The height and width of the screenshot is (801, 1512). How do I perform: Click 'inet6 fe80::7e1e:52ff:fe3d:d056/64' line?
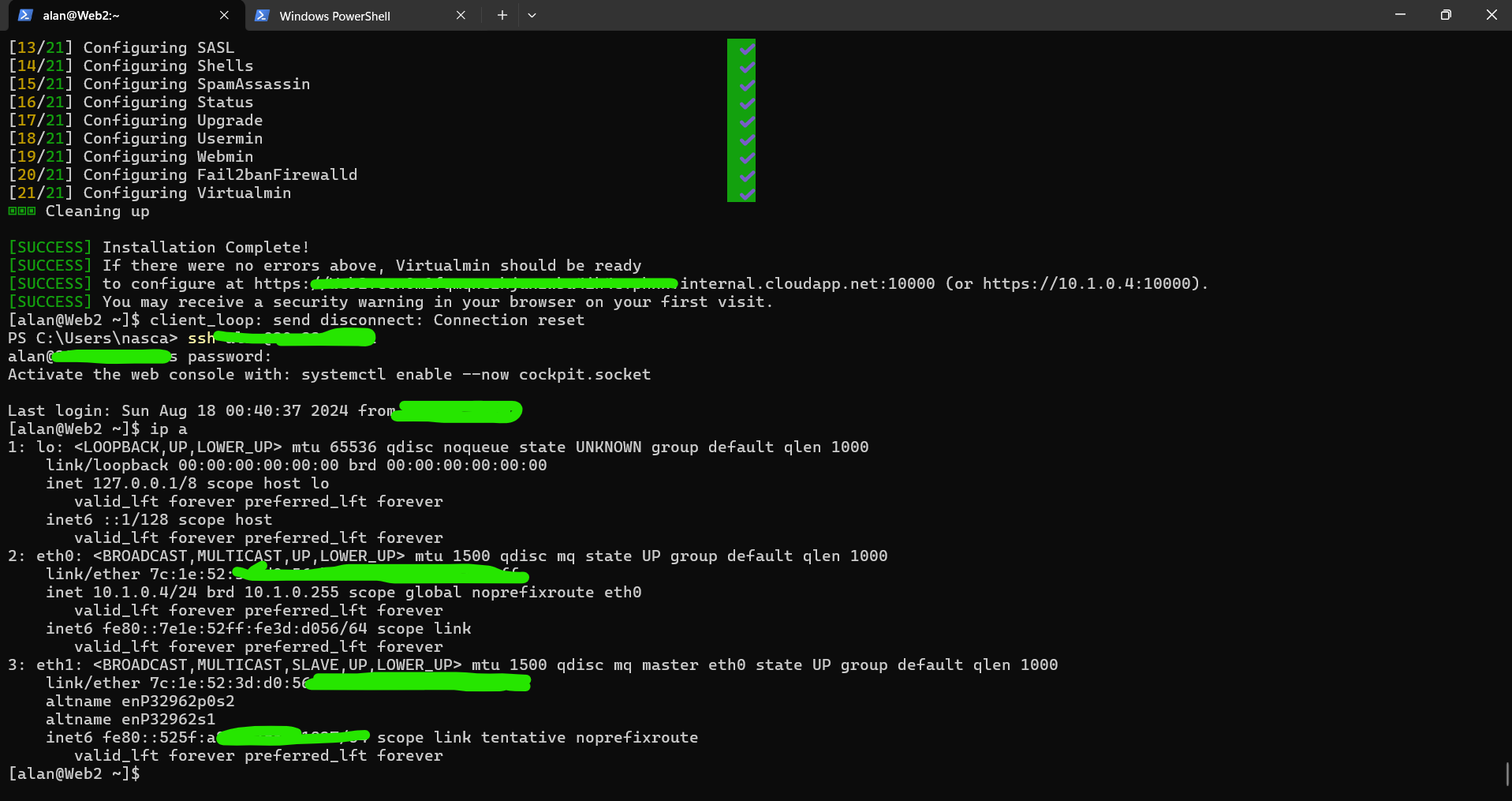tap(259, 629)
